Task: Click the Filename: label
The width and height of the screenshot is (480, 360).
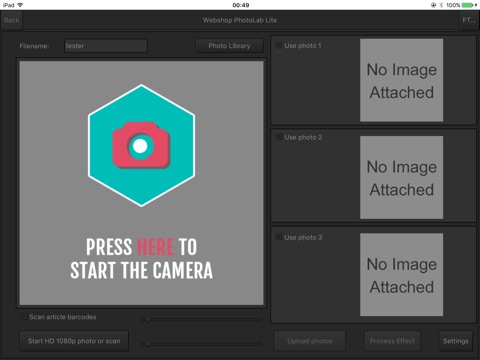Action: click(x=34, y=46)
